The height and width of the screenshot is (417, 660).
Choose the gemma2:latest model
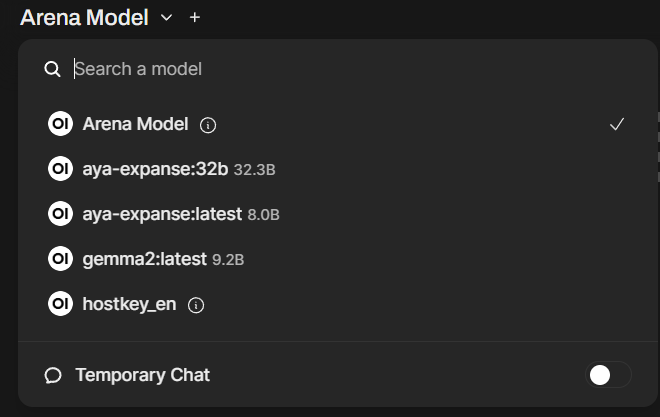[146, 259]
